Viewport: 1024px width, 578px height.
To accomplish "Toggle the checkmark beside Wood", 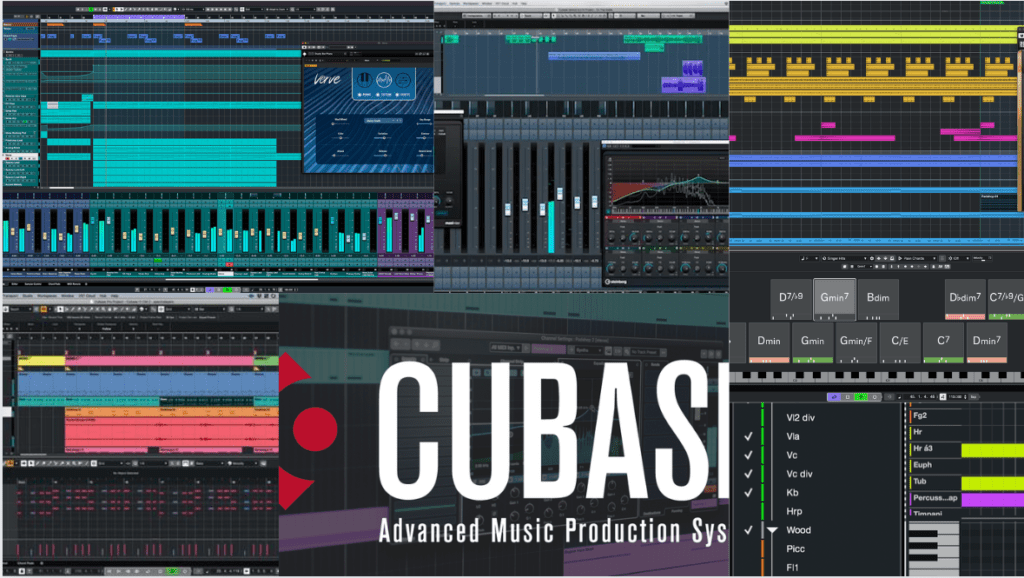I will [748, 530].
